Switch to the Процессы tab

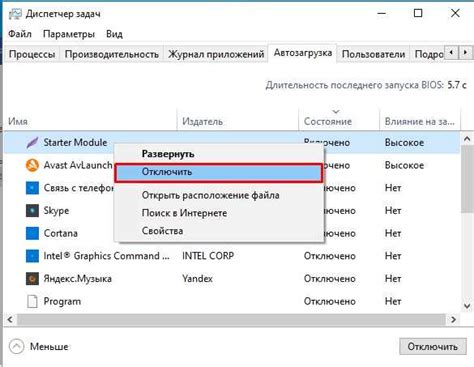pyautogui.click(x=32, y=54)
